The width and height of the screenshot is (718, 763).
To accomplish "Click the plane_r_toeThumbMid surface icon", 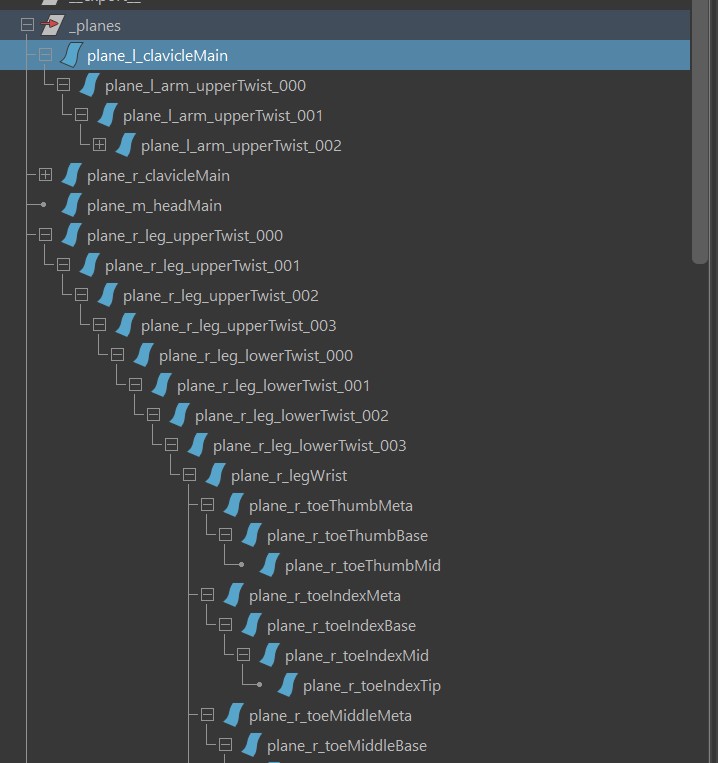I will (x=269, y=565).
